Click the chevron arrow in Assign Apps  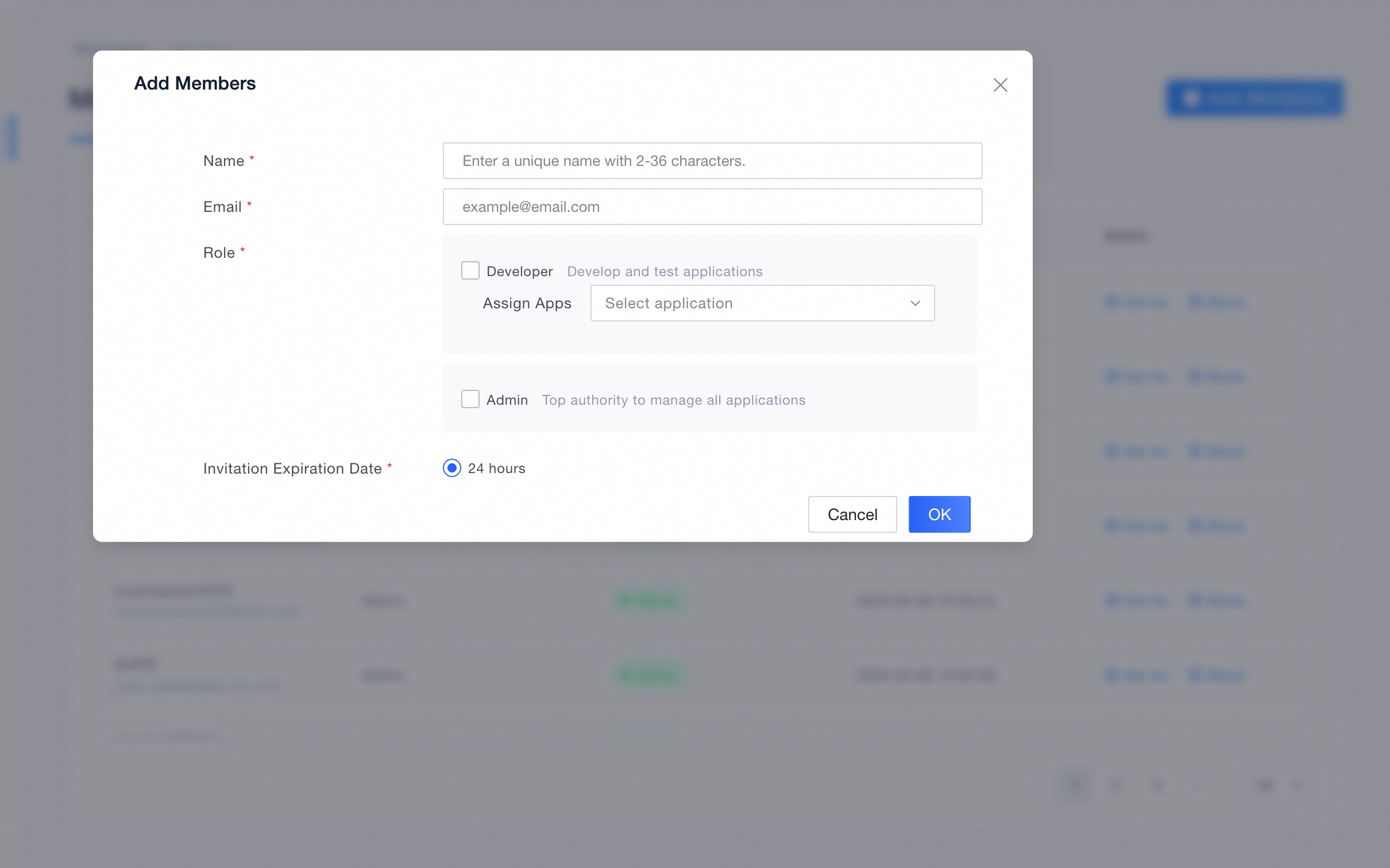coord(915,303)
